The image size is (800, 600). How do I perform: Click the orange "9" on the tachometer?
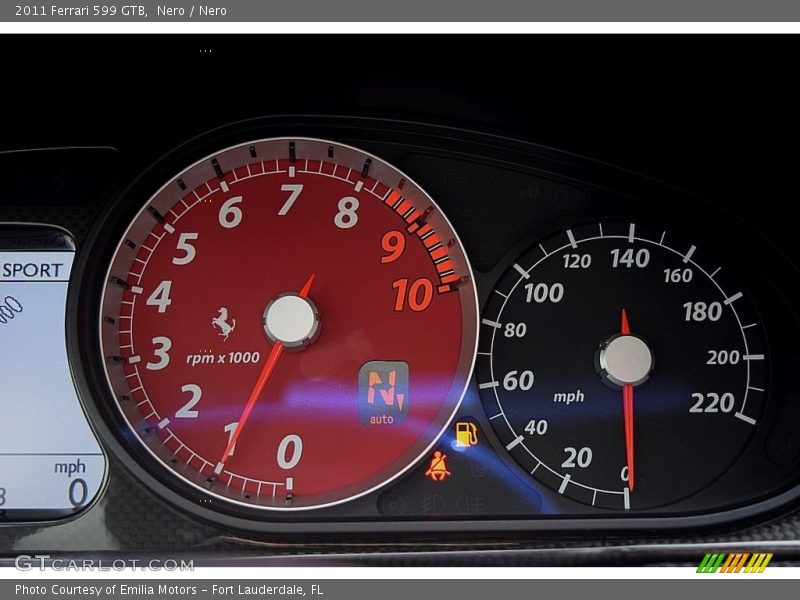pyautogui.click(x=393, y=246)
